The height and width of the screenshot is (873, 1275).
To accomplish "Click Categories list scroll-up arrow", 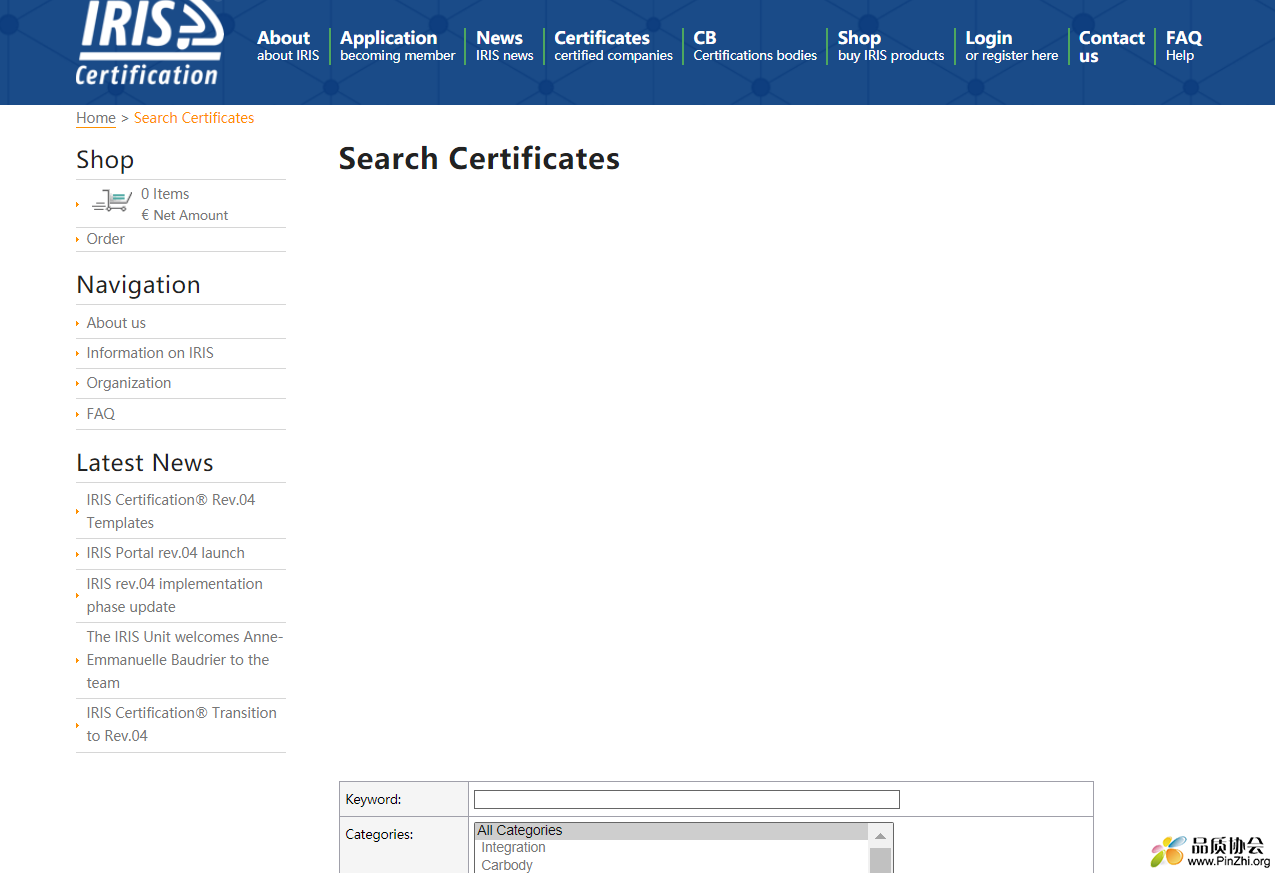I will pos(880,835).
